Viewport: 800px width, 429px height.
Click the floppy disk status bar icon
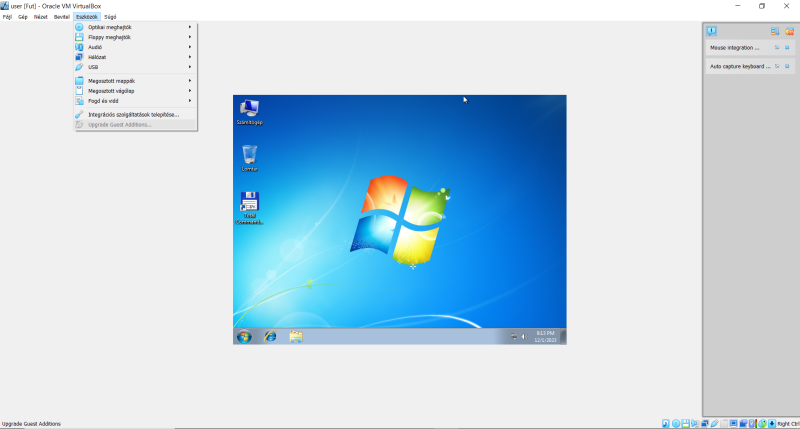[686, 423]
